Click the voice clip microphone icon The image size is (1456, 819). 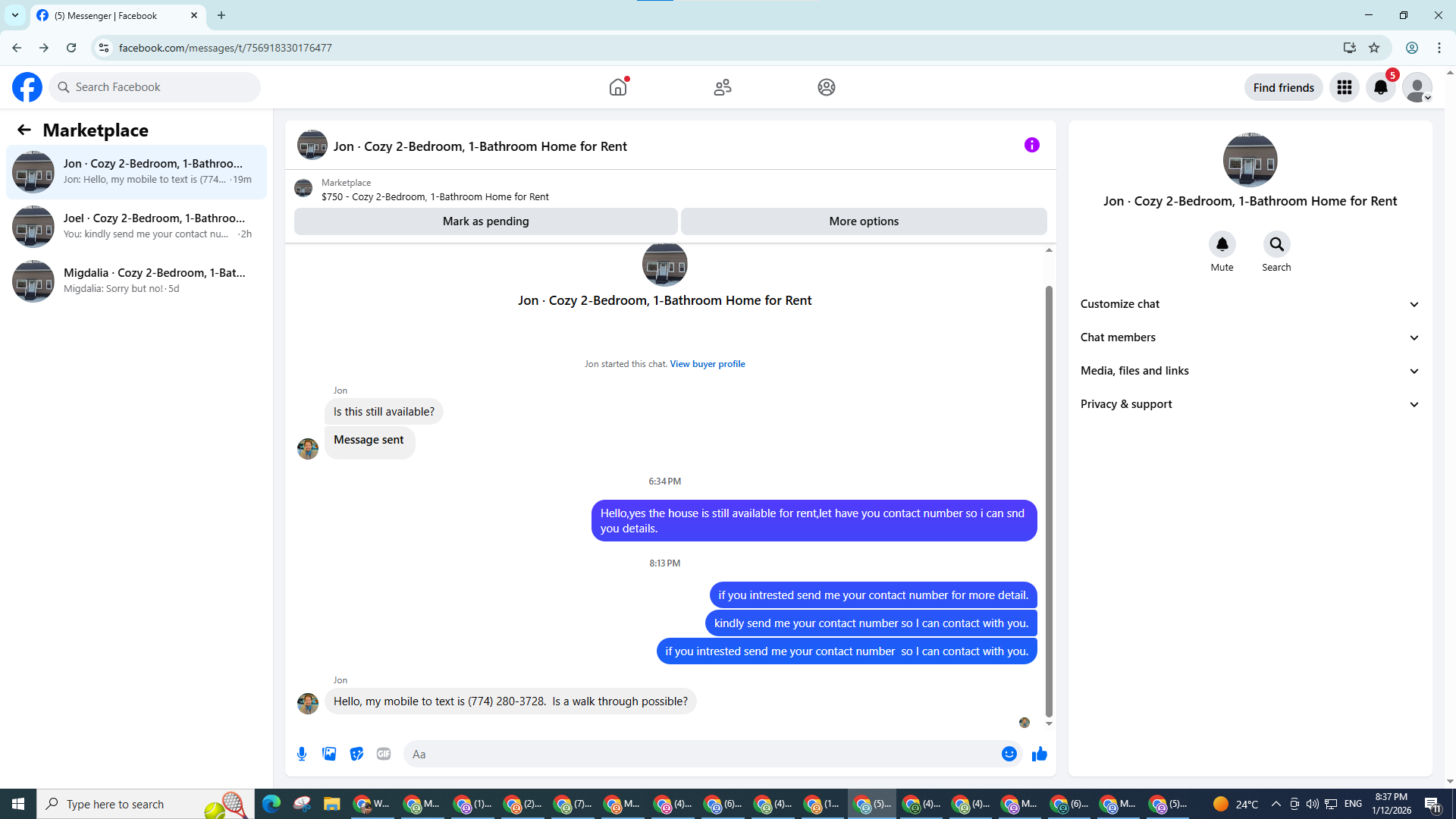tap(302, 754)
